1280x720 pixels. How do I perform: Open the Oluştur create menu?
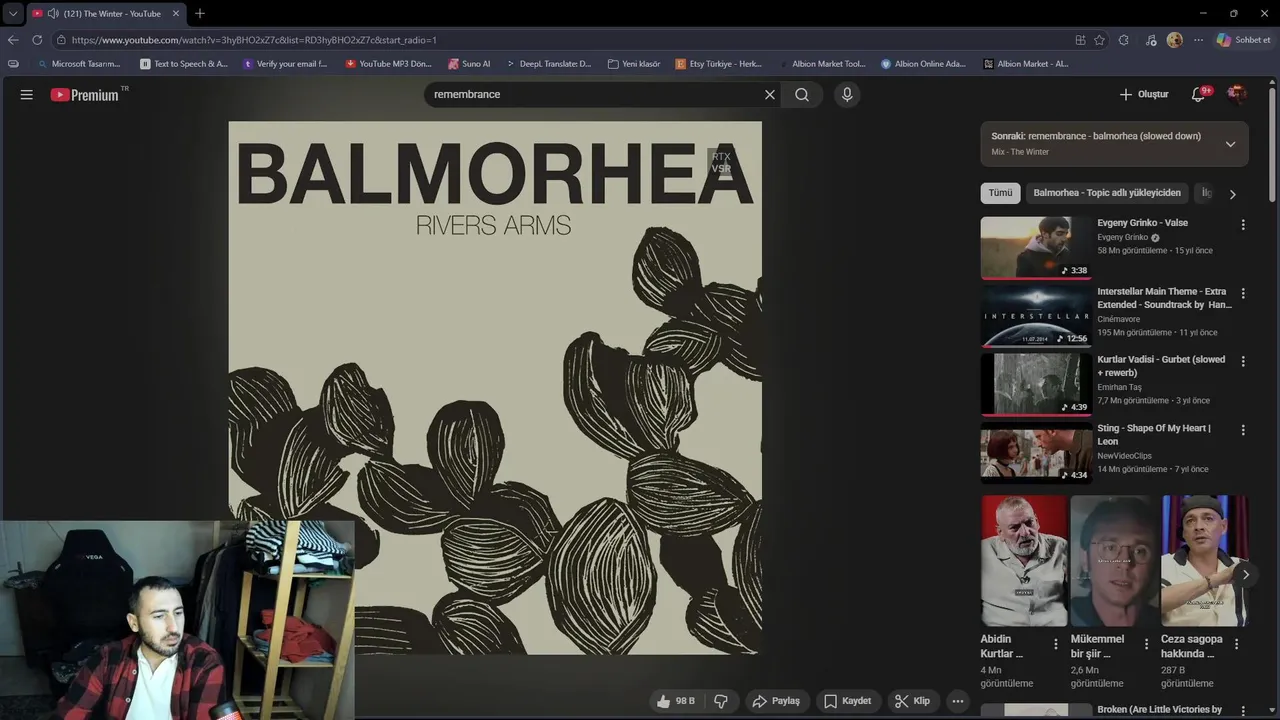pyautogui.click(x=1143, y=94)
